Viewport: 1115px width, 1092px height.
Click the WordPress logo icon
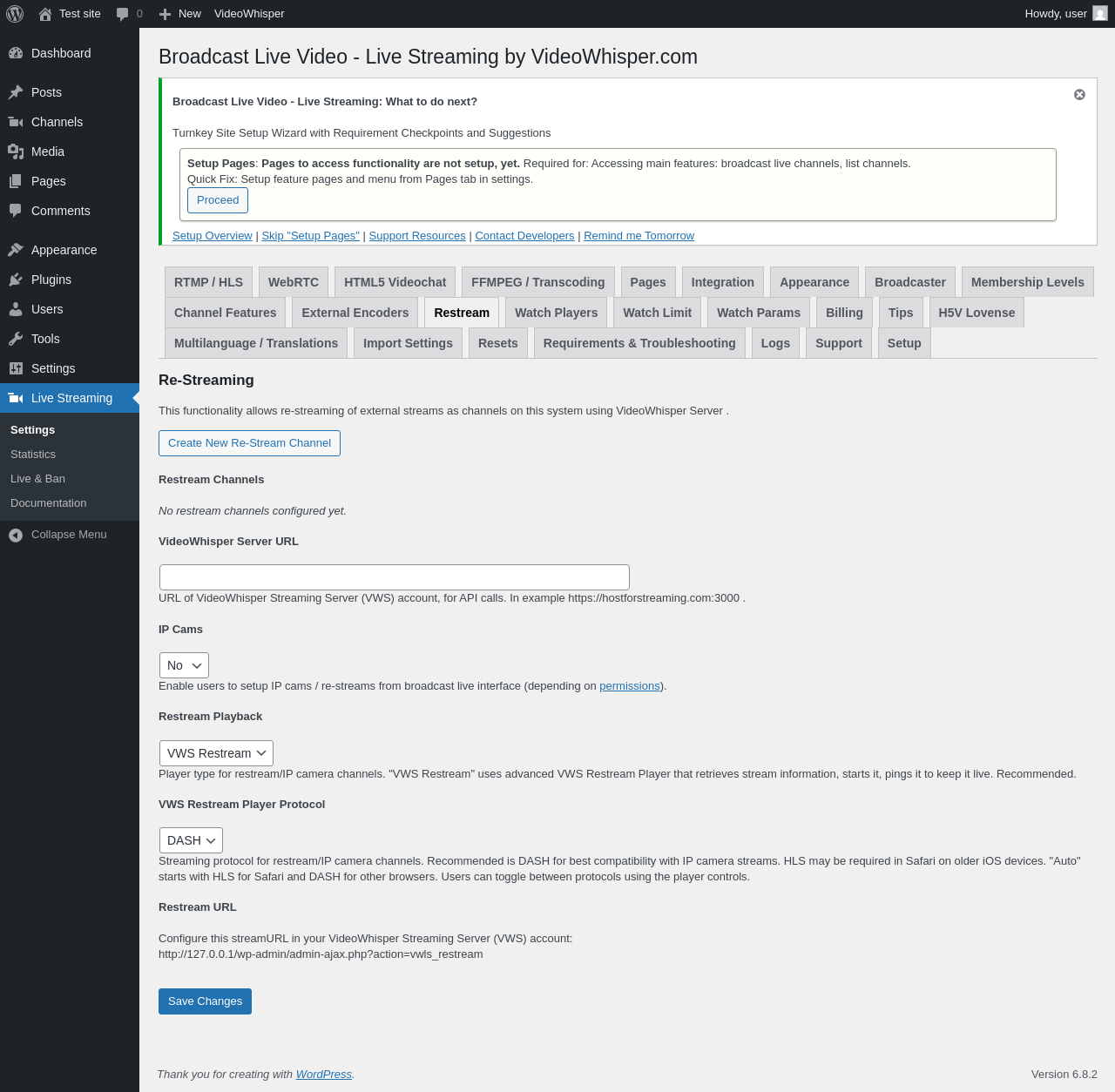point(15,14)
